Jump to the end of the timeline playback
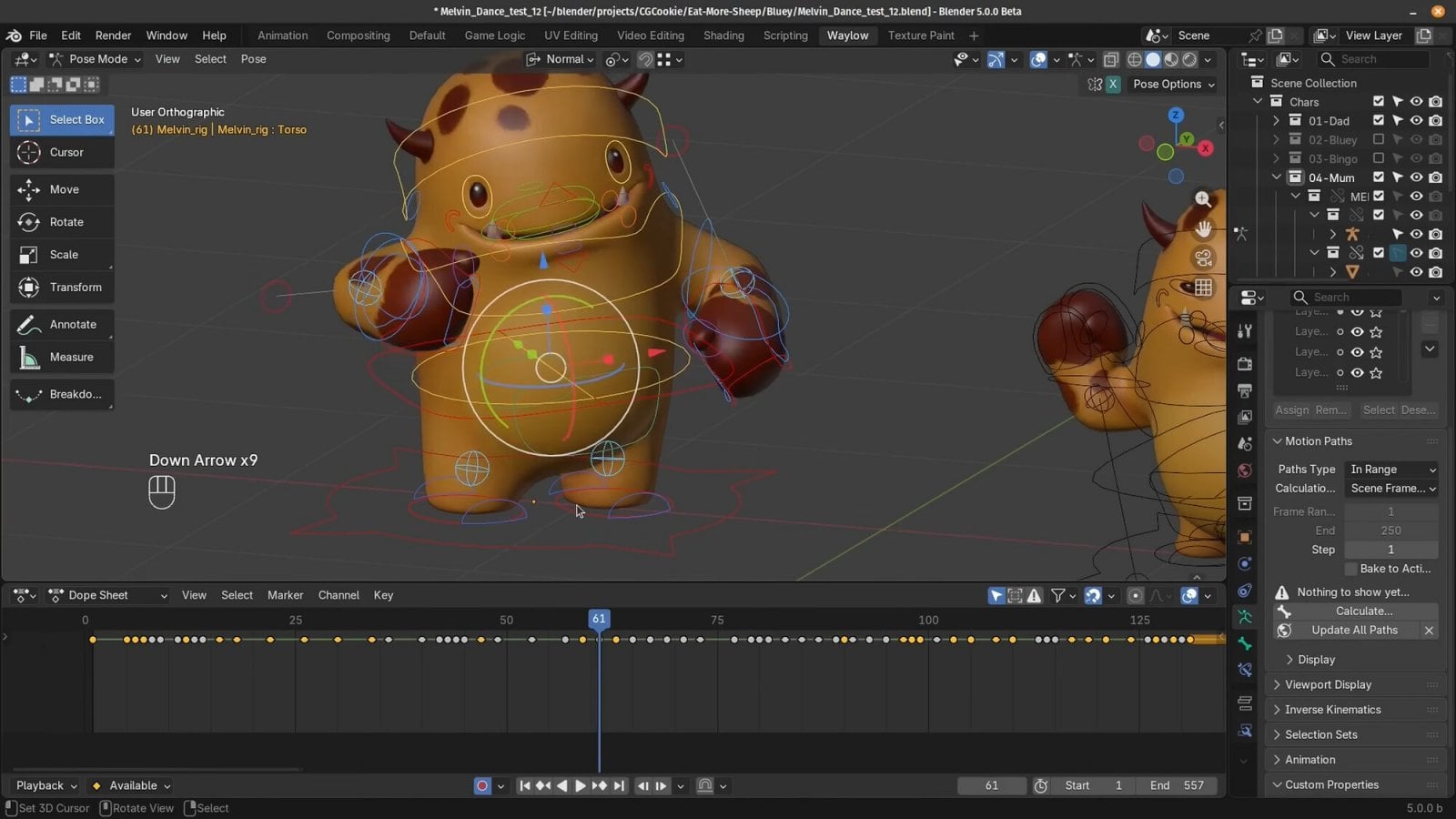The height and width of the screenshot is (819, 1456). tap(619, 785)
